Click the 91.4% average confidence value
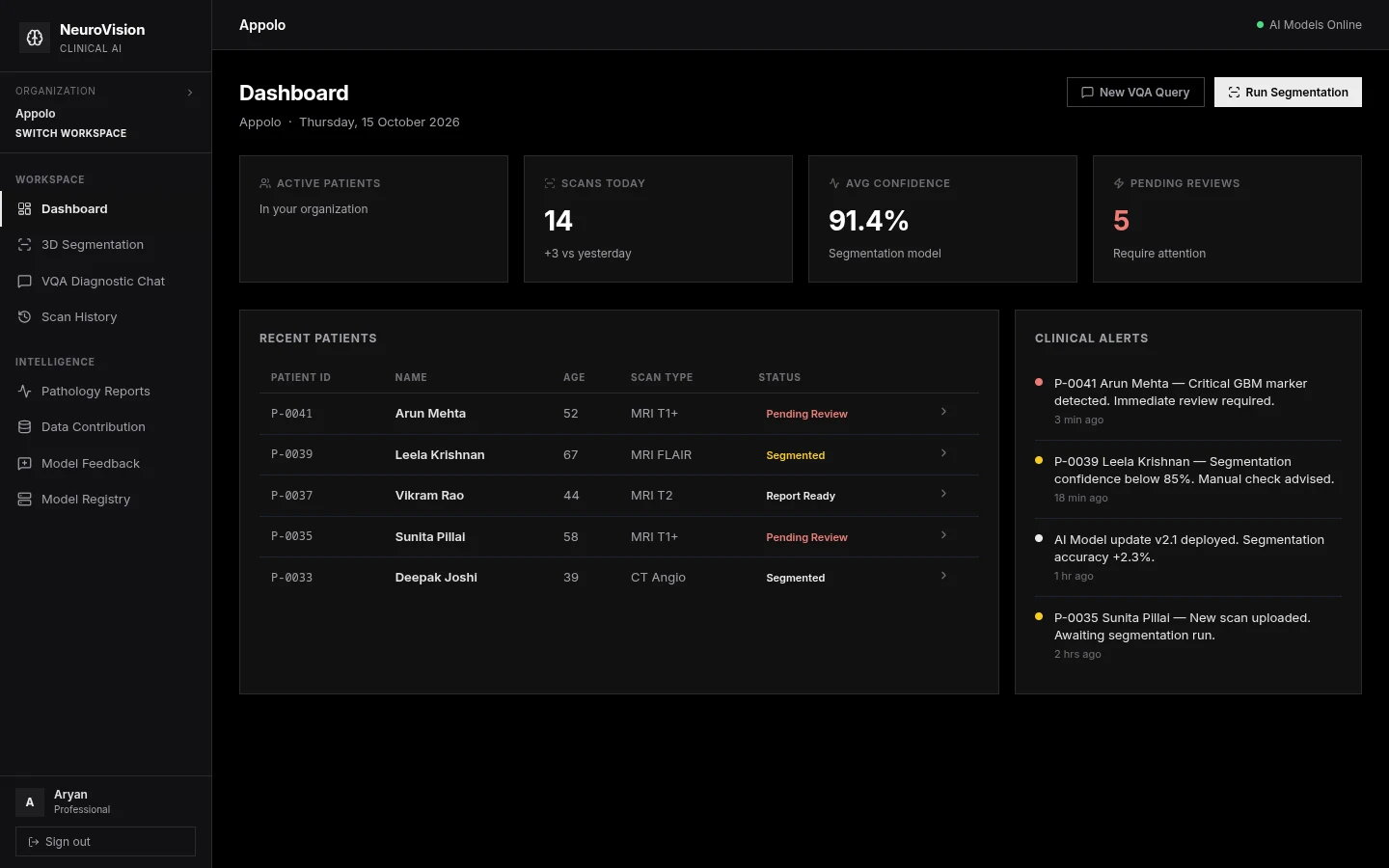The image size is (1389, 868). [x=868, y=221]
